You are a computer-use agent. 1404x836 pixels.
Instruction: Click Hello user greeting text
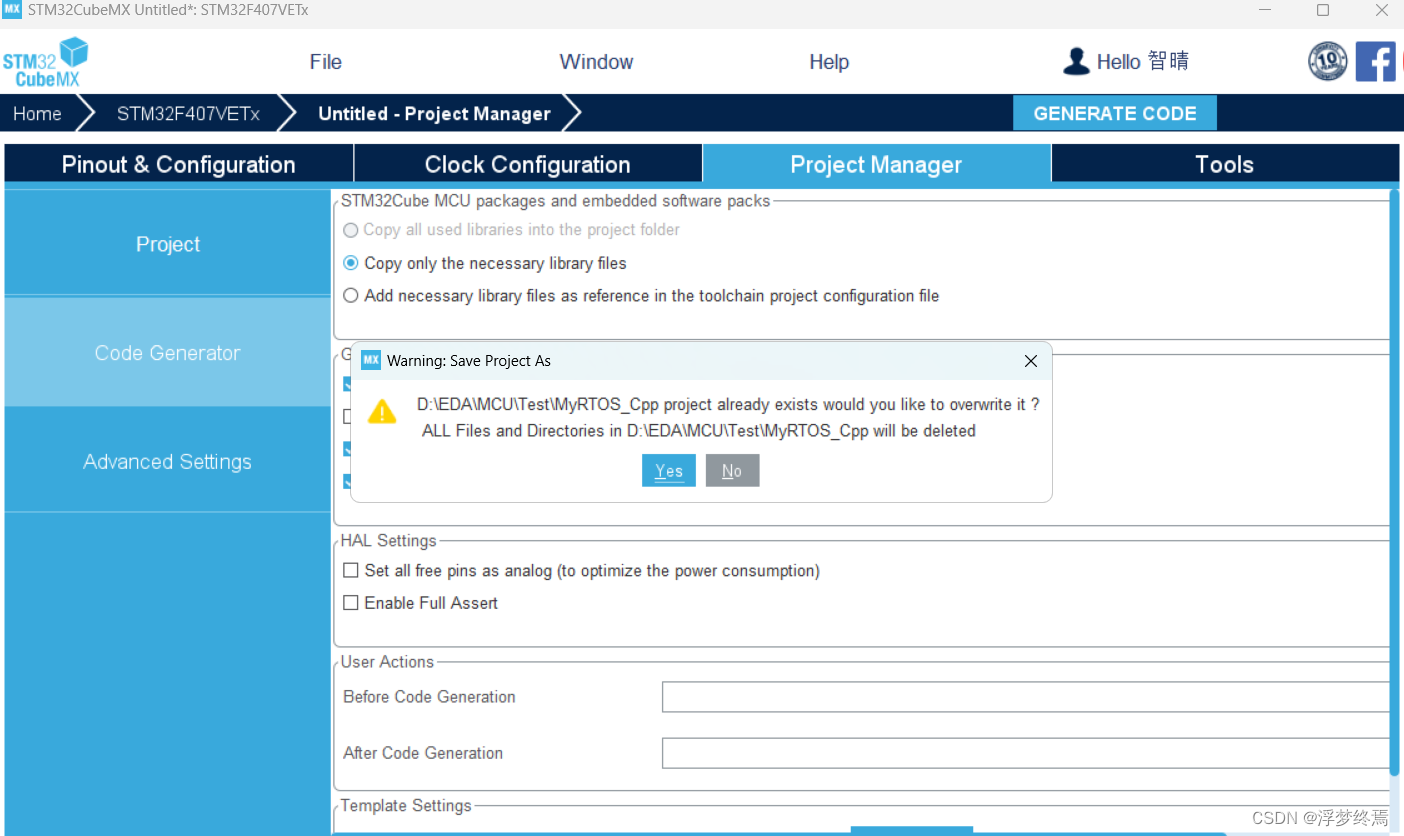tap(1143, 62)
